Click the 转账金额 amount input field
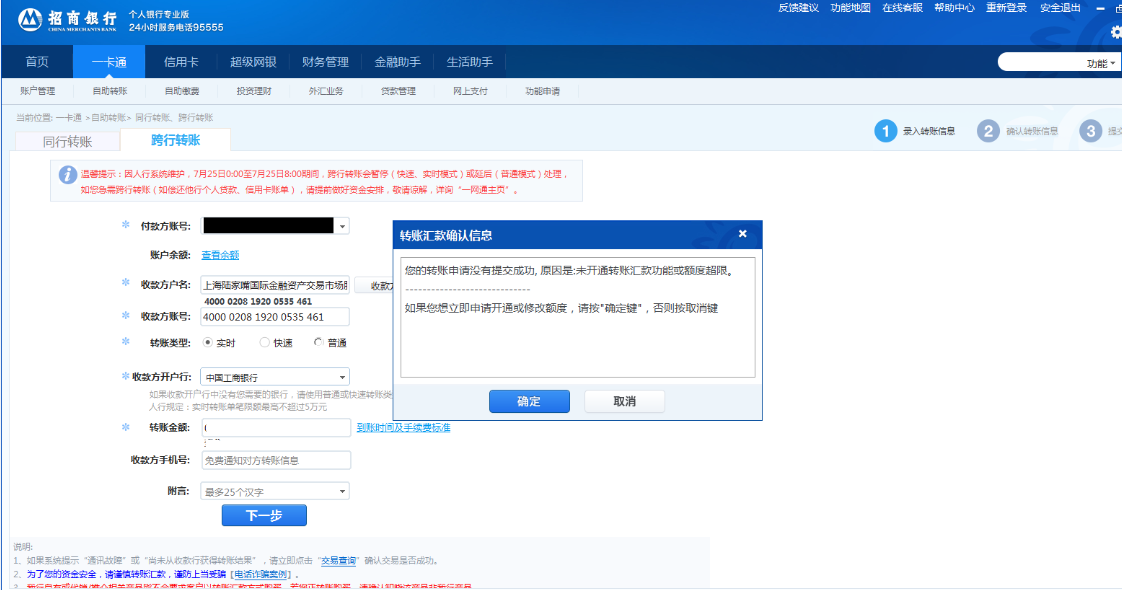1122x590 pixels. point(275,428)
